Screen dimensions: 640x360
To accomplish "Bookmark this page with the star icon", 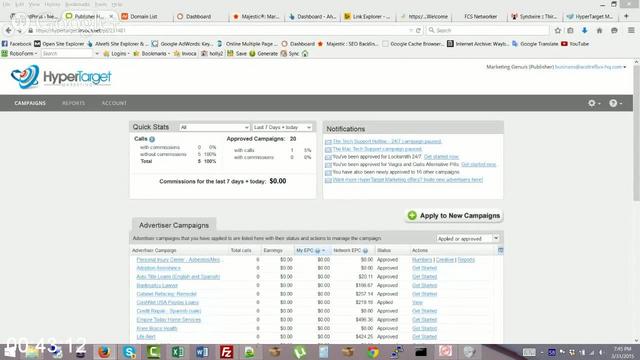I will (x=558, y=30).
